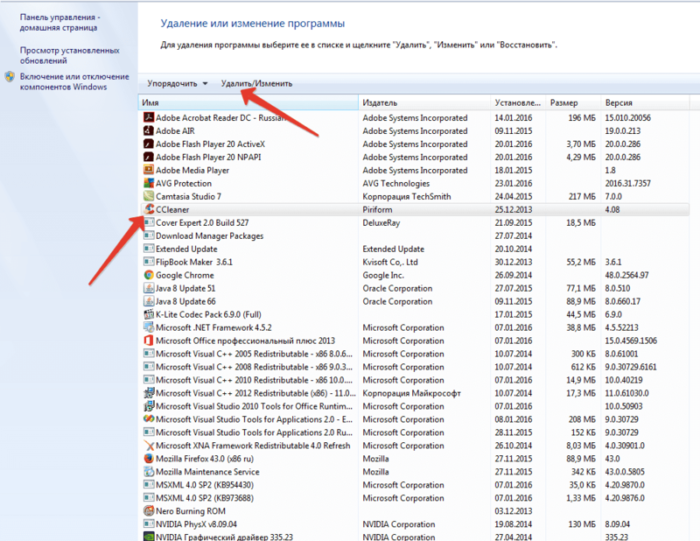700x541 pixels.
Task: Sort by the Имя column header
Action: pyautogui.click(x=249, y=103)
